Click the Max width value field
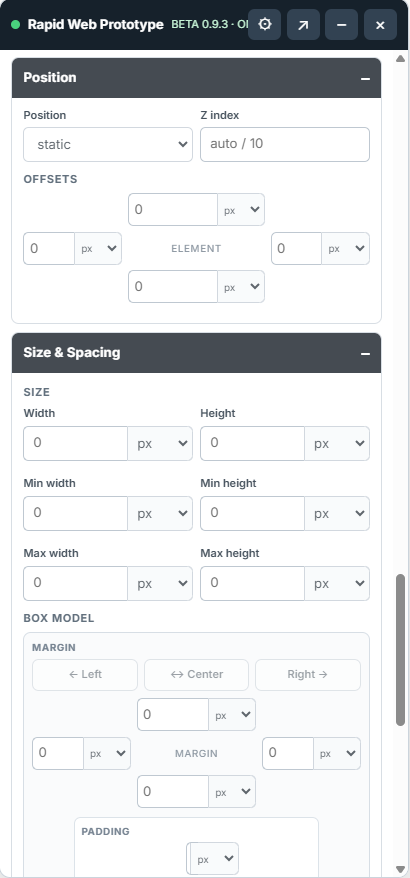This screenshot has height=878, width=410. tap(76, 583)
